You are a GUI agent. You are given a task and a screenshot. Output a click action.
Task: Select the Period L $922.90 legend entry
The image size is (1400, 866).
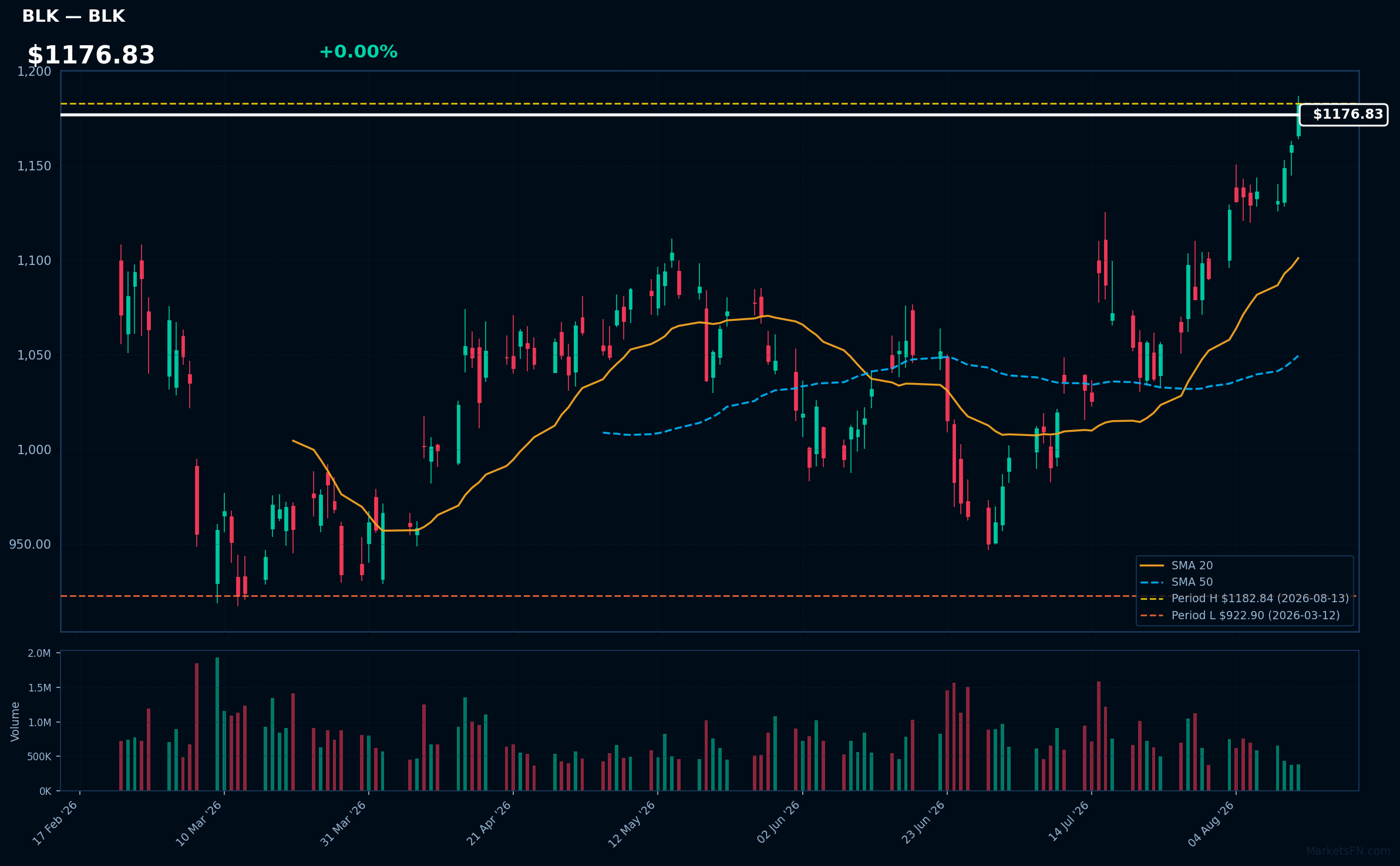1240,615
